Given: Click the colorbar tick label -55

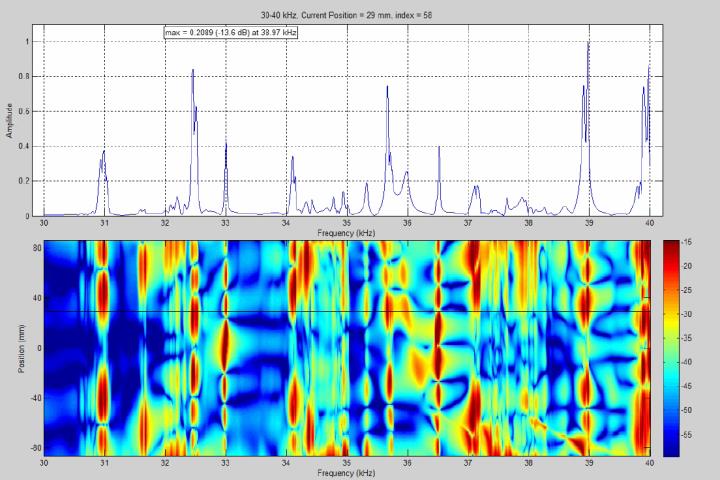Looking at the screenshot, I should tap(686, 434).
